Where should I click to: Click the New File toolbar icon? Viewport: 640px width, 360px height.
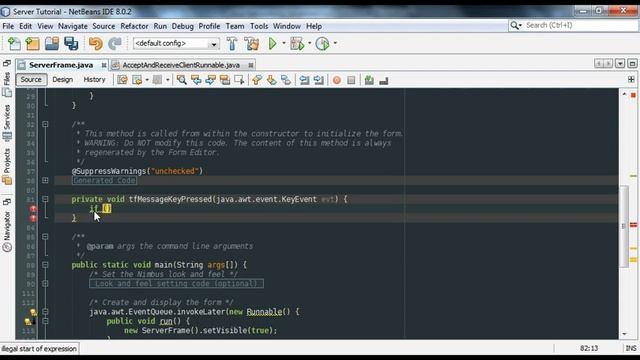[x=14, y=43]
